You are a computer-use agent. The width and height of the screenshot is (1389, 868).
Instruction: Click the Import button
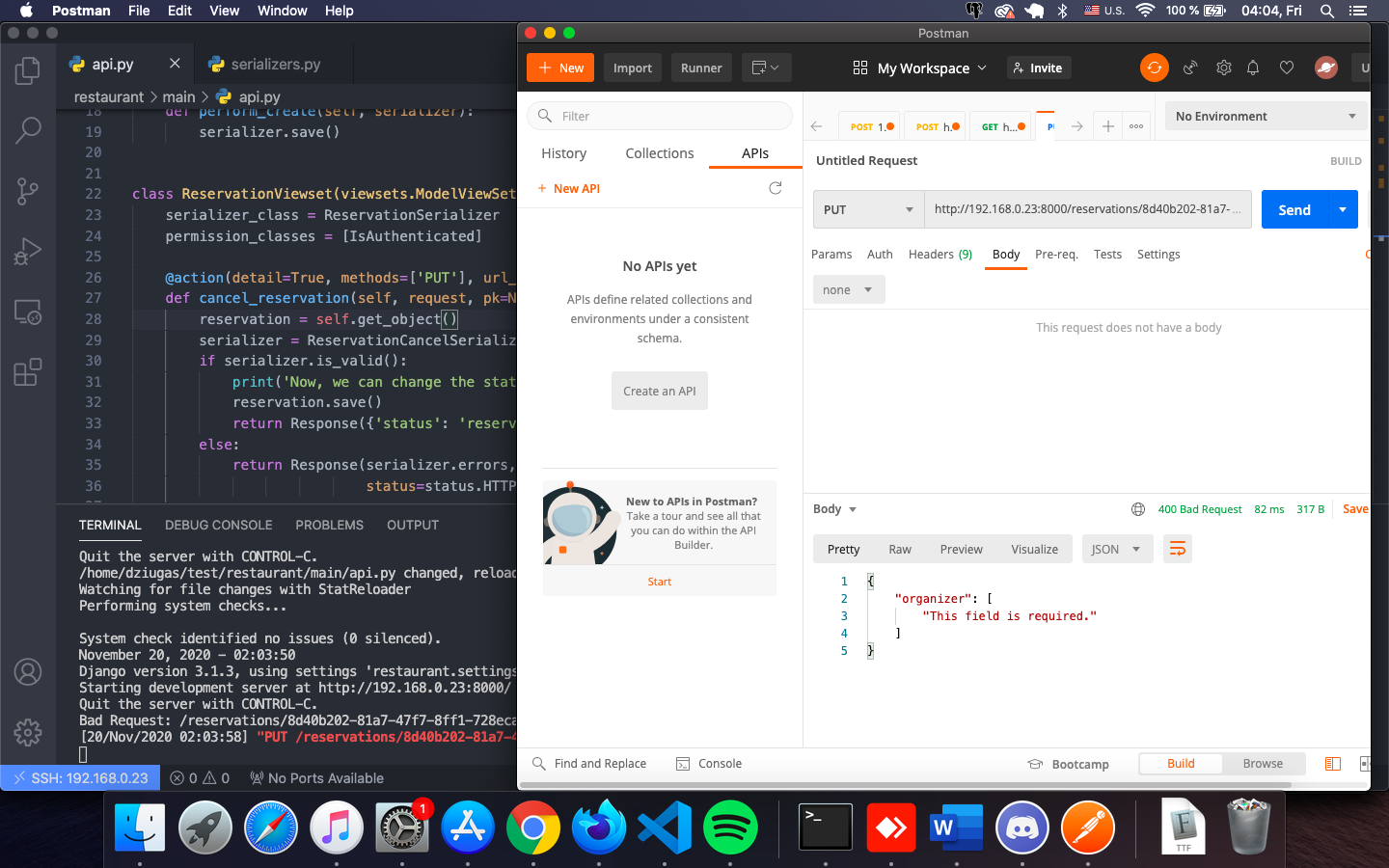coord(633,68)
